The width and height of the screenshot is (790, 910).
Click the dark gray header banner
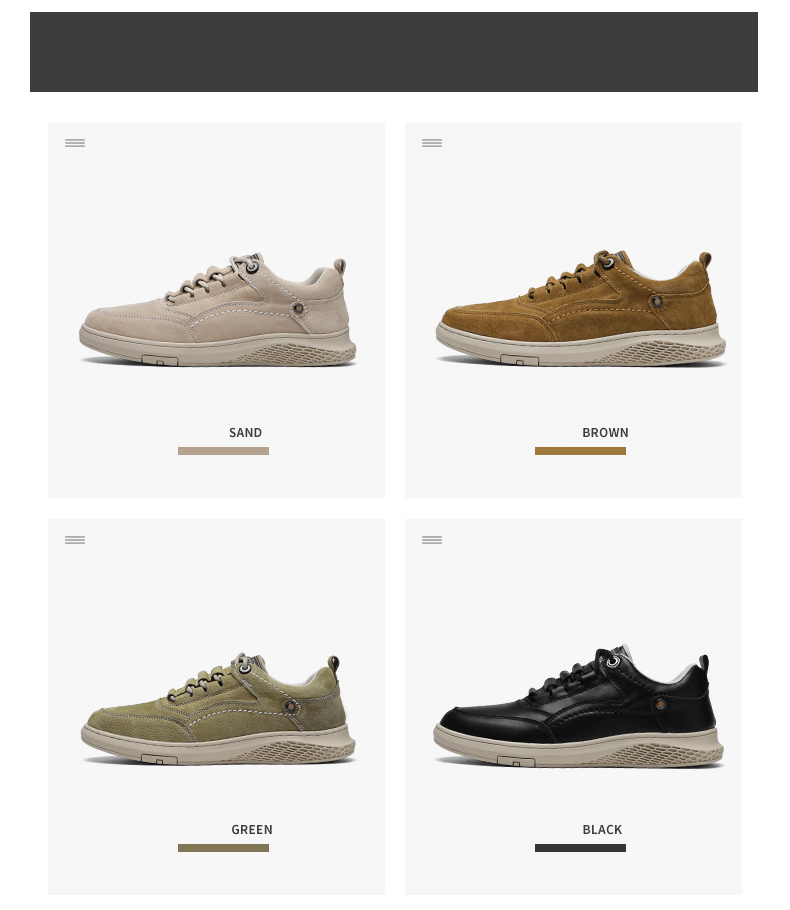[394, 52]
